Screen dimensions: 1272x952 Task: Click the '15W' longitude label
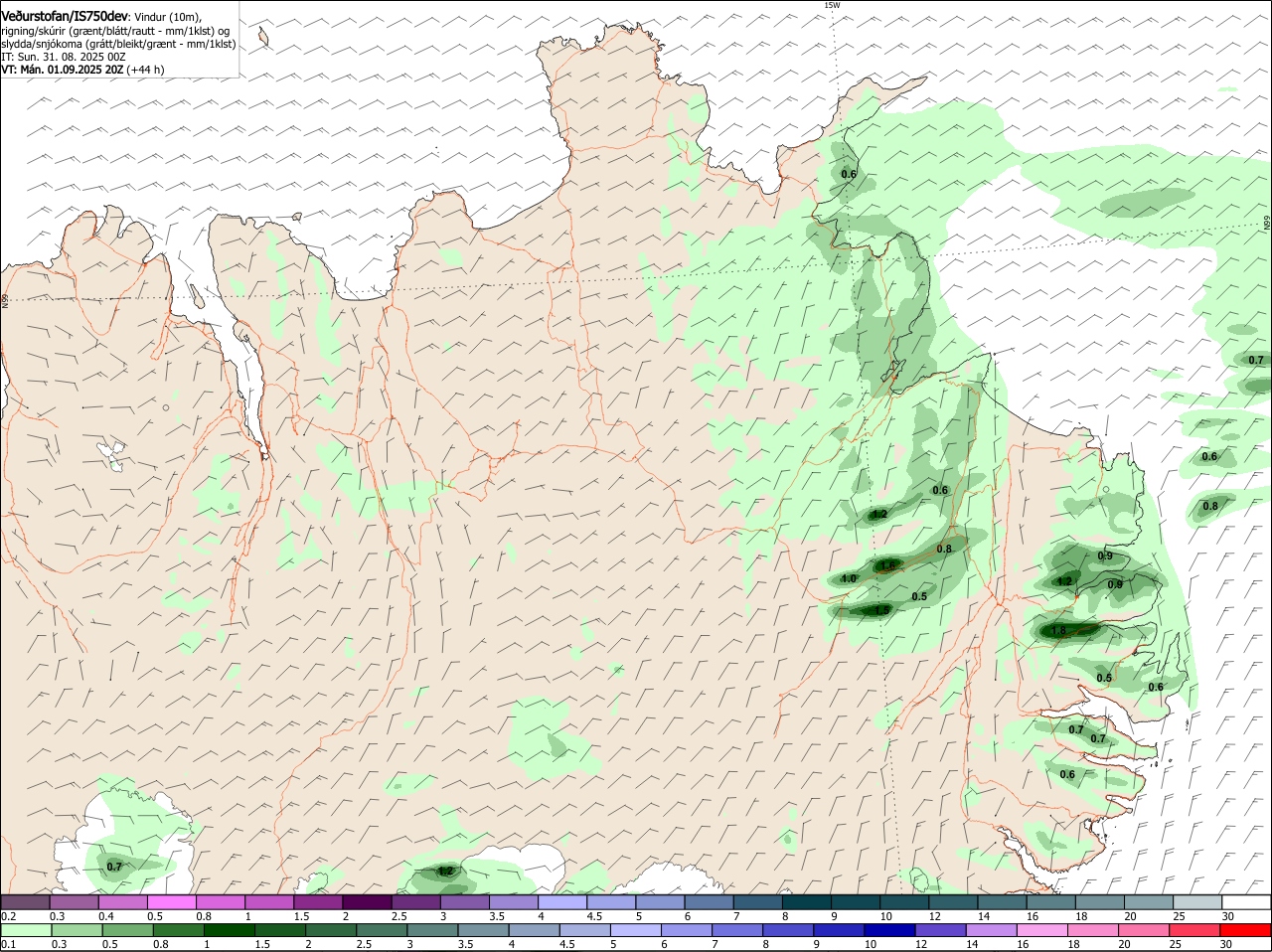[832, 5]
